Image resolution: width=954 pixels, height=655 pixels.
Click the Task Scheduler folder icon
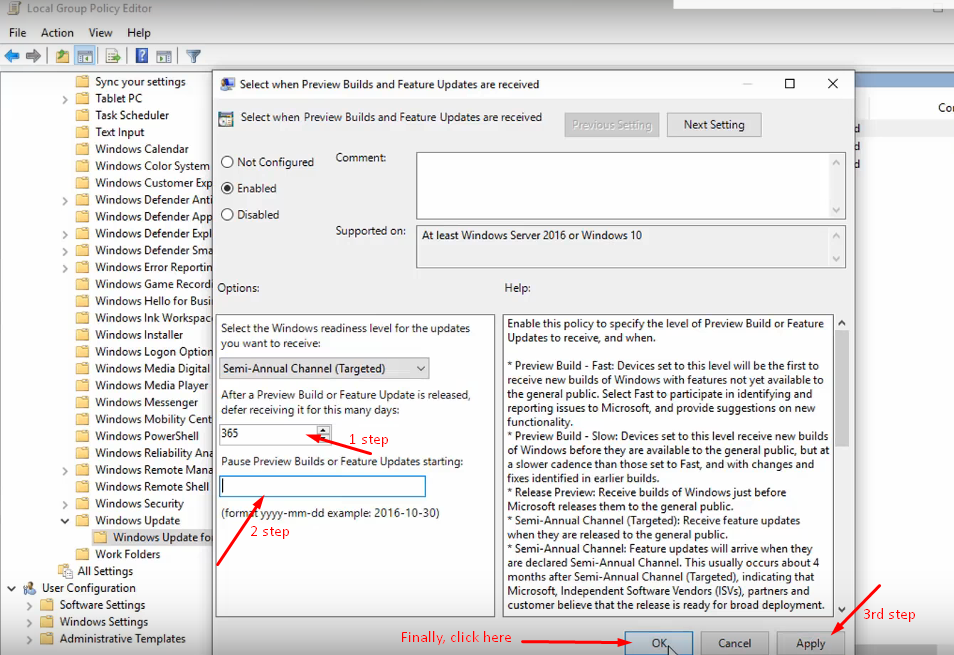click(82, 116)
